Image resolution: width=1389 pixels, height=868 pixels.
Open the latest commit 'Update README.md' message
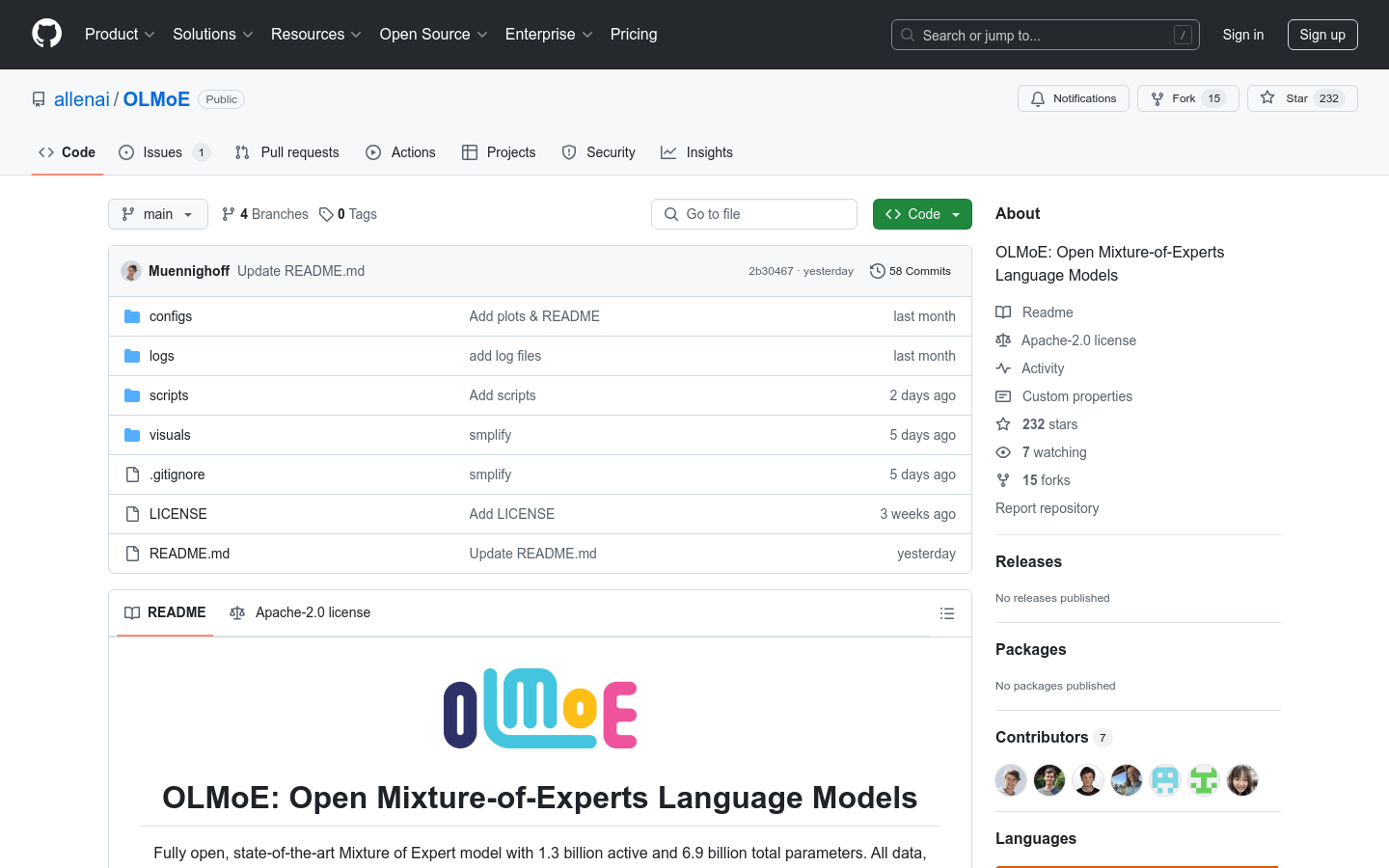(301, 271)
